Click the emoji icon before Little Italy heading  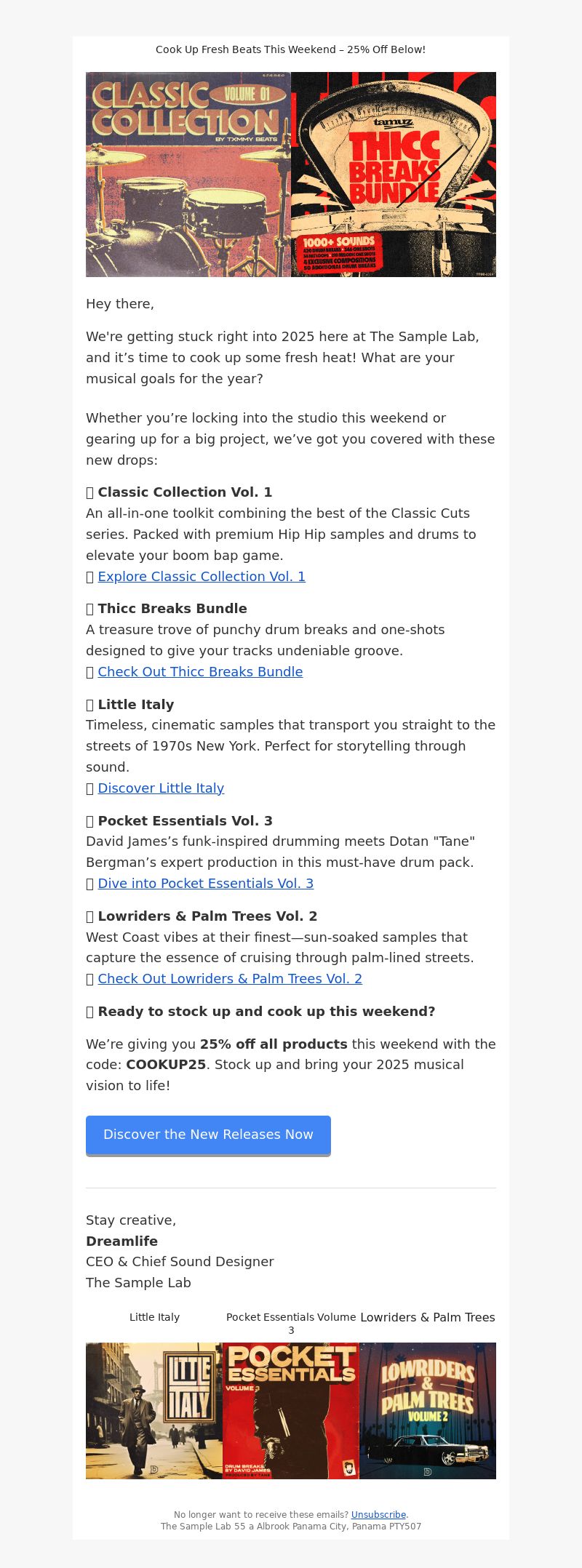click(90, 705)
